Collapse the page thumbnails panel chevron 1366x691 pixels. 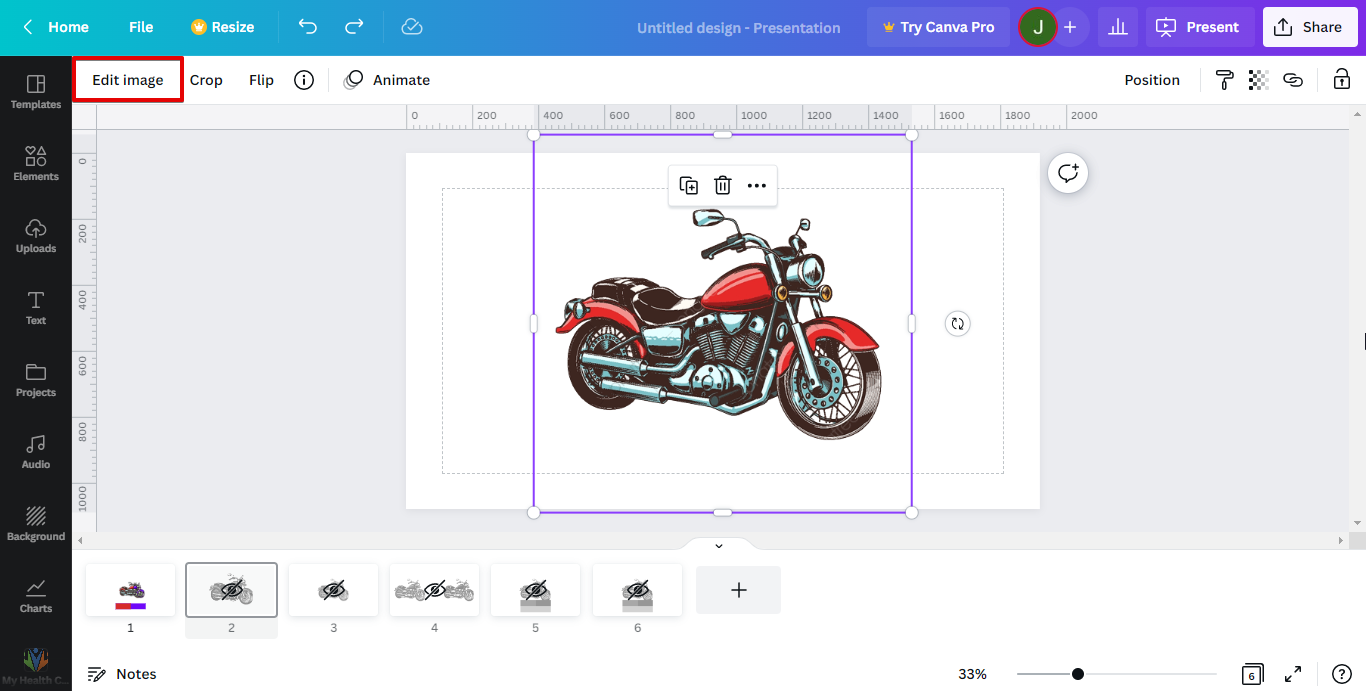718,545
